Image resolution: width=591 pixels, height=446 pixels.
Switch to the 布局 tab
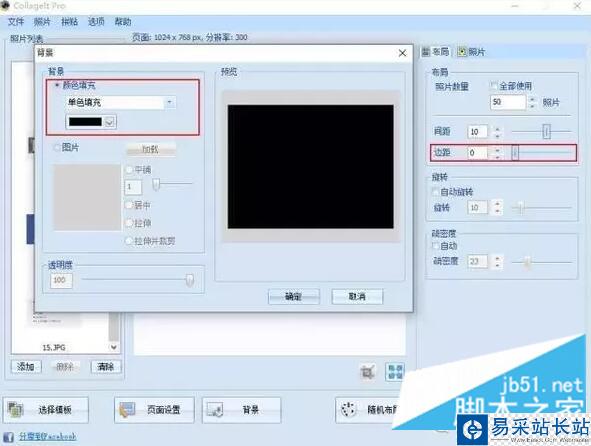436,52
